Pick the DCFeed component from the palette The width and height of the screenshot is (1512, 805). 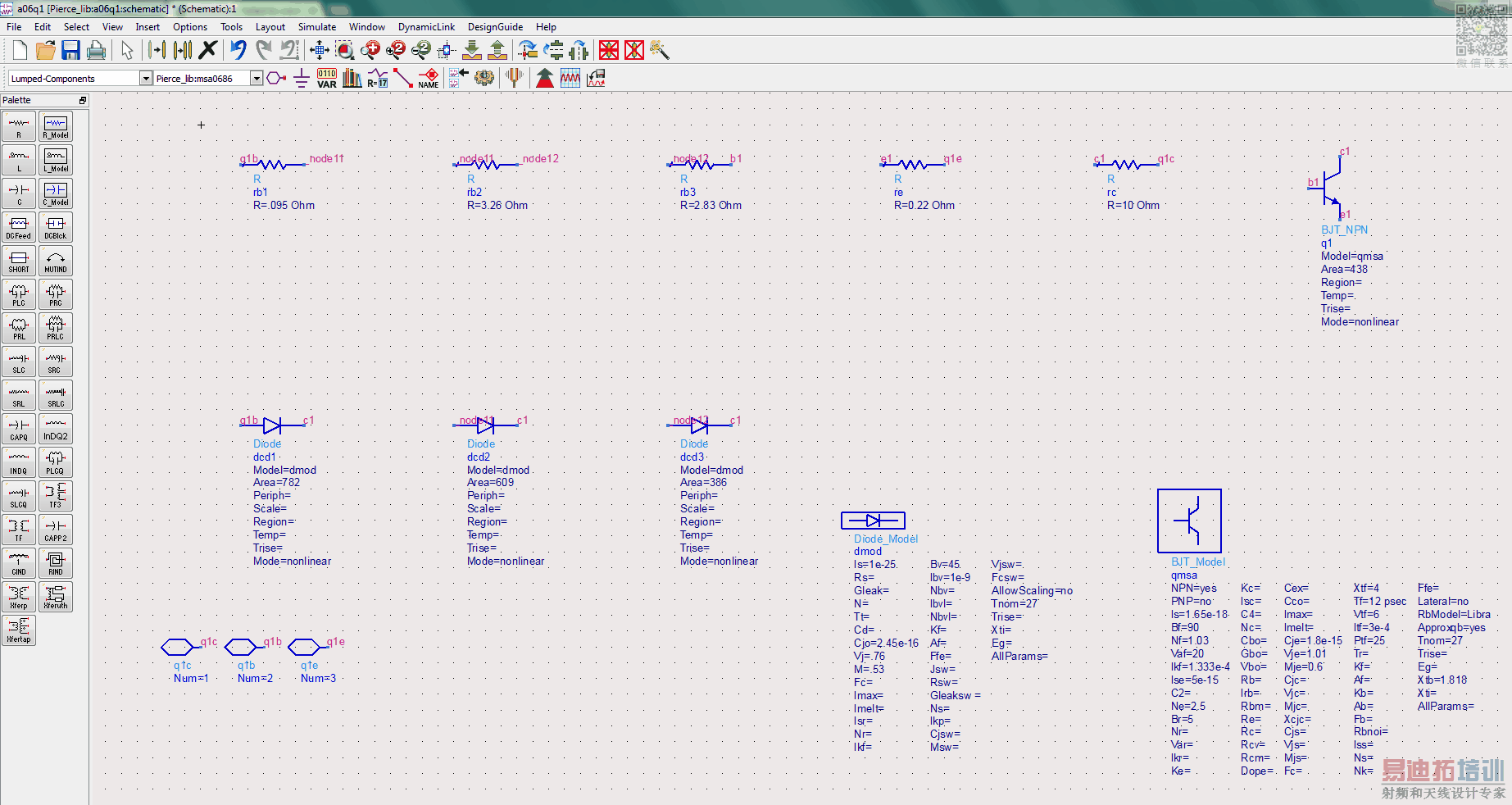[x=19, y=227]
